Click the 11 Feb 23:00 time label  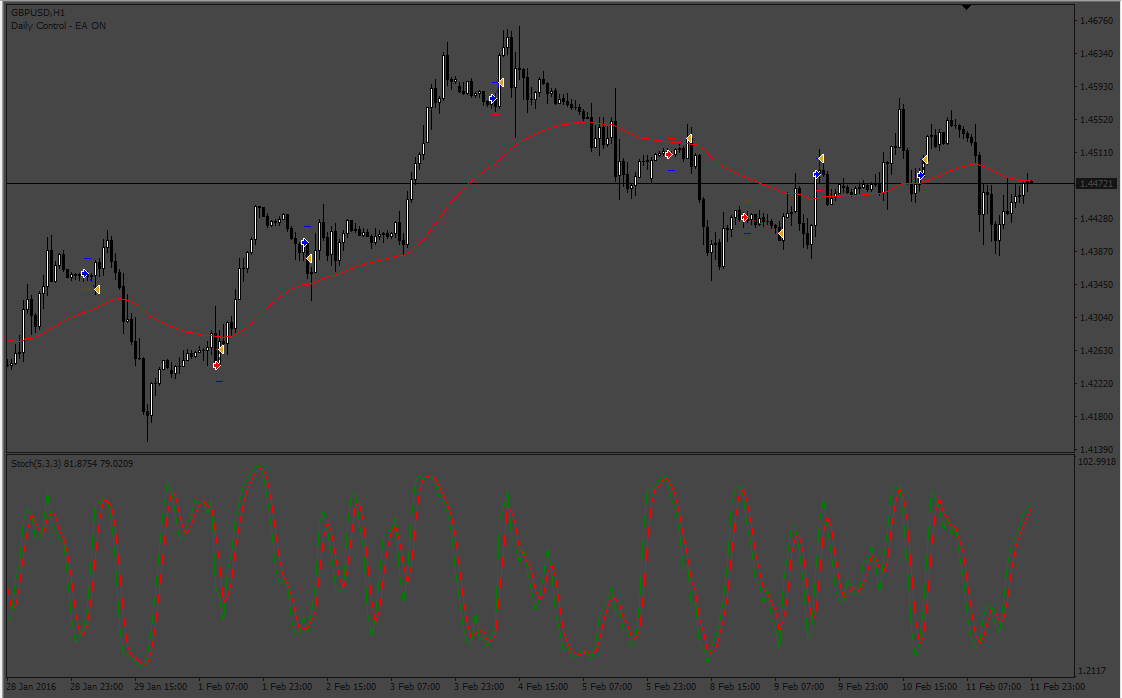tap(1058, 687)
